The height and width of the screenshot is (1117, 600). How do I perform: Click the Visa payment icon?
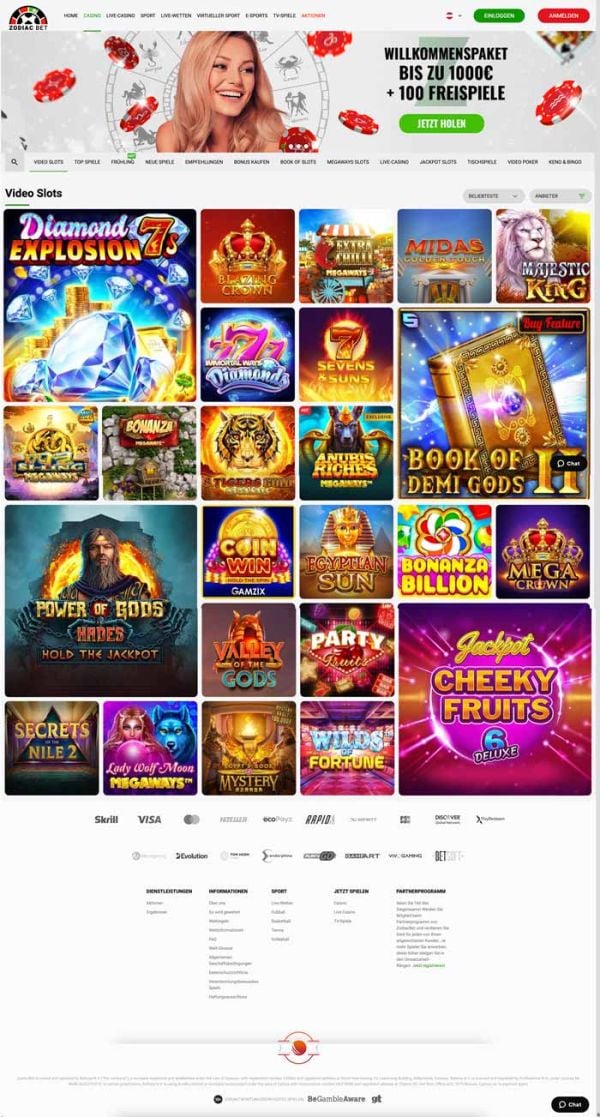coord(149,819)
